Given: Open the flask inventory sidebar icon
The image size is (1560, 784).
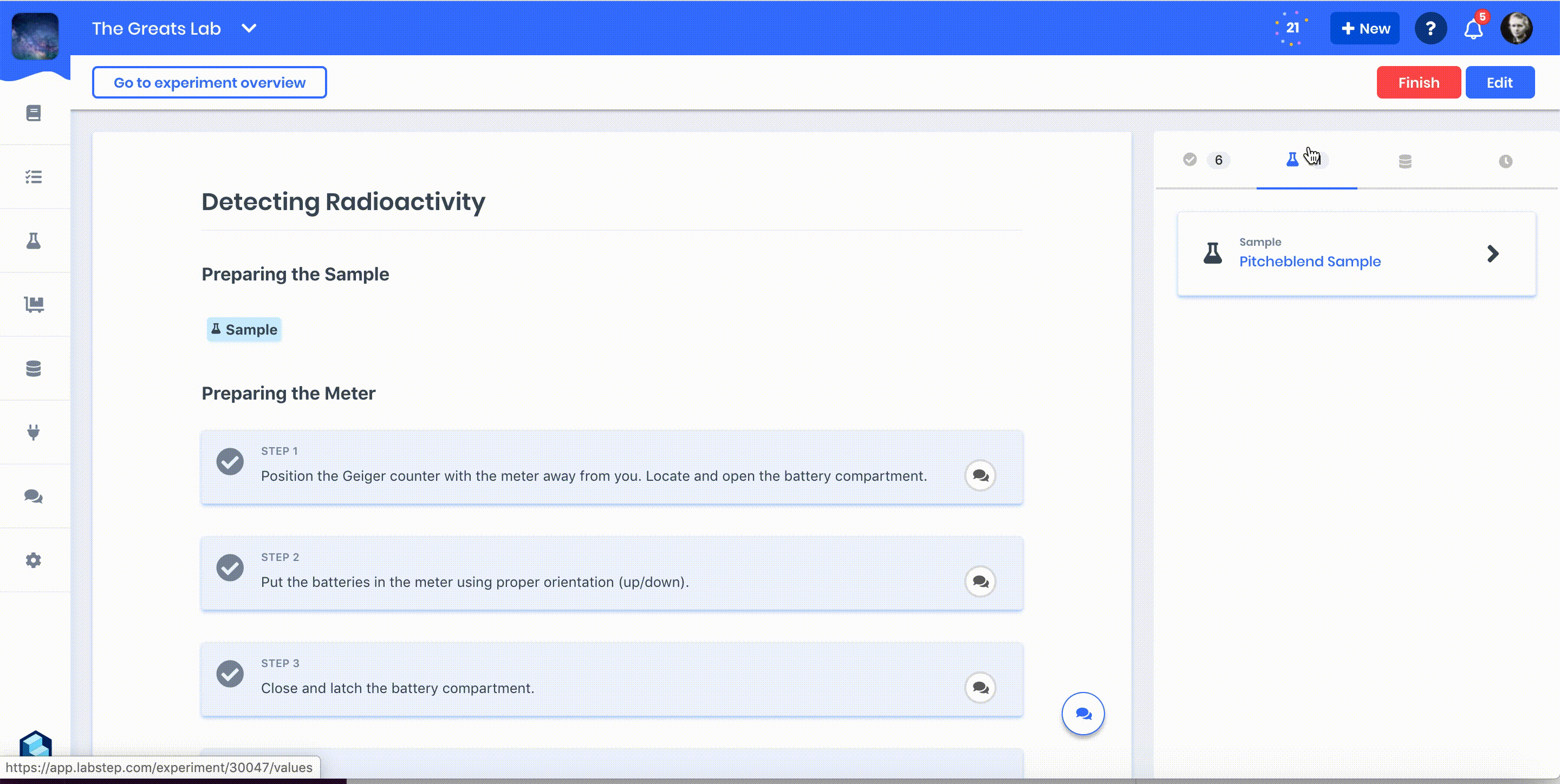Looking at the screenshot, I should [34, 241].
